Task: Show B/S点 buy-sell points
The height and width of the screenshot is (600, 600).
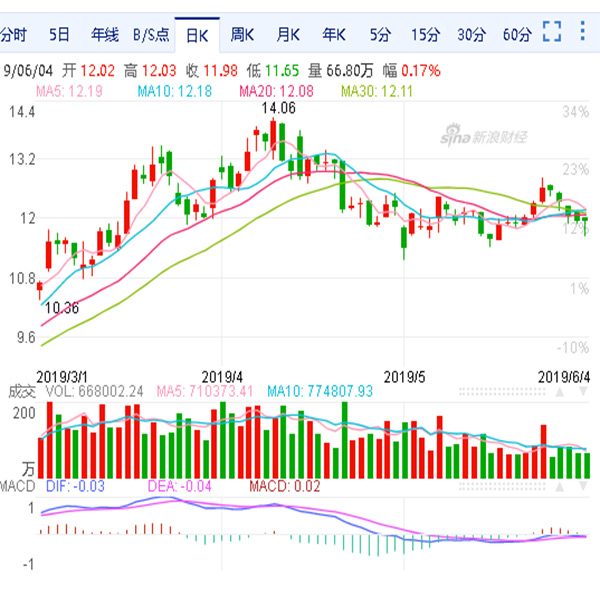Action: [151, 34]
